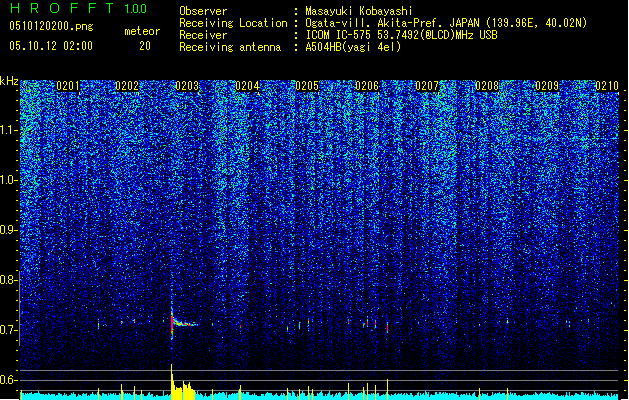This screenshot has width=629, height=400.
Task: Click the Receiving Location label
Action: [233, 23]
